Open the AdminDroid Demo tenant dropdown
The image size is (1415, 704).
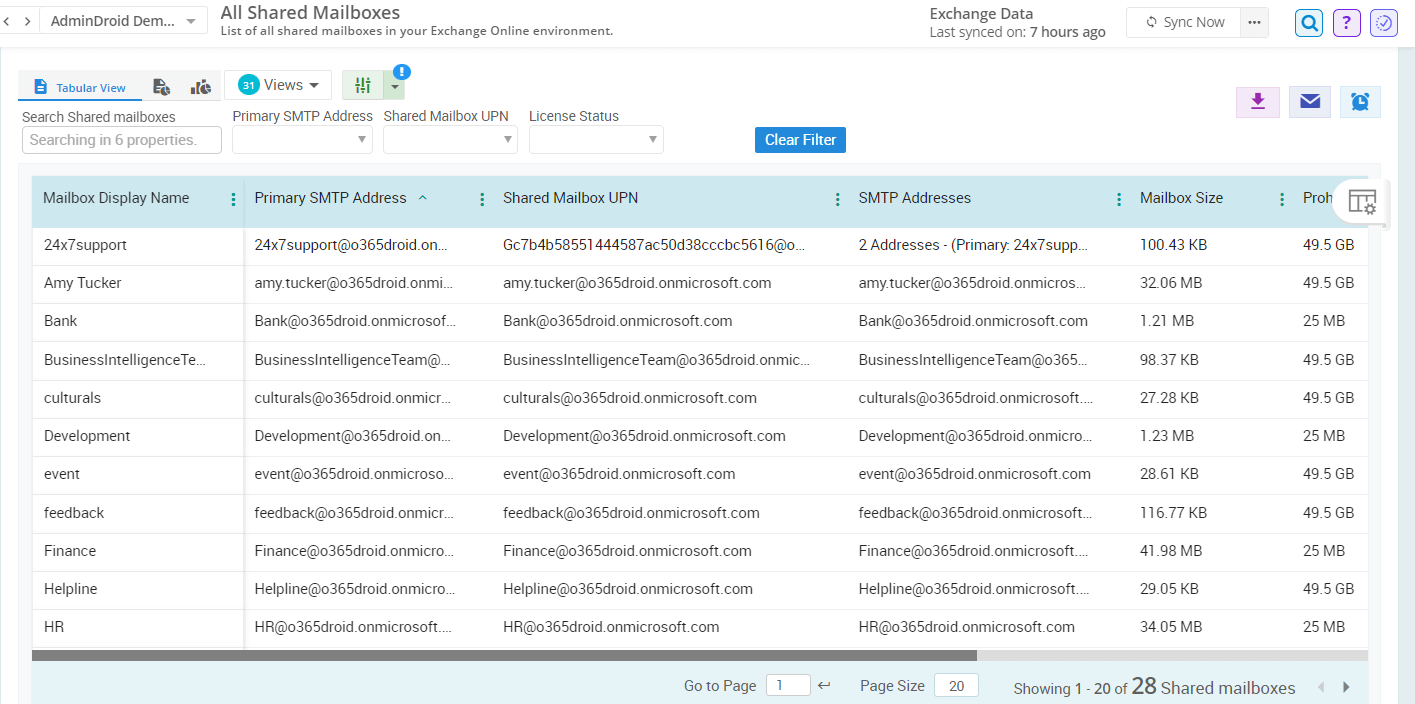[123, 21]
